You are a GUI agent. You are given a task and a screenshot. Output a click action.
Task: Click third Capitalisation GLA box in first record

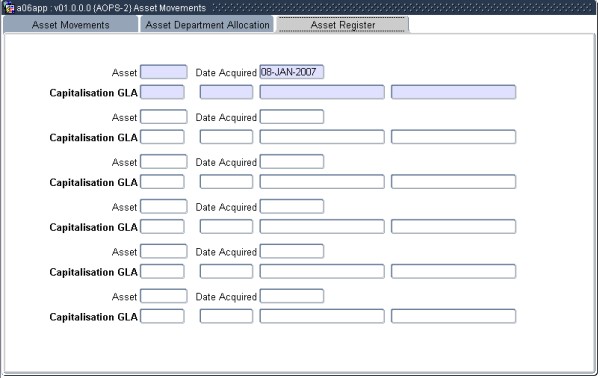322,92
